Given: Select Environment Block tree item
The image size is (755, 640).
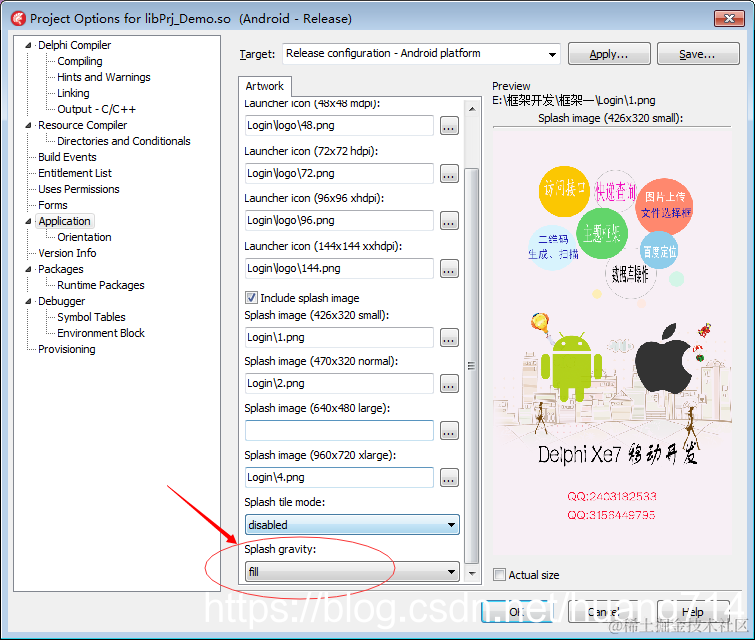Looking at the screenshot, I should (x=101, y=333).
